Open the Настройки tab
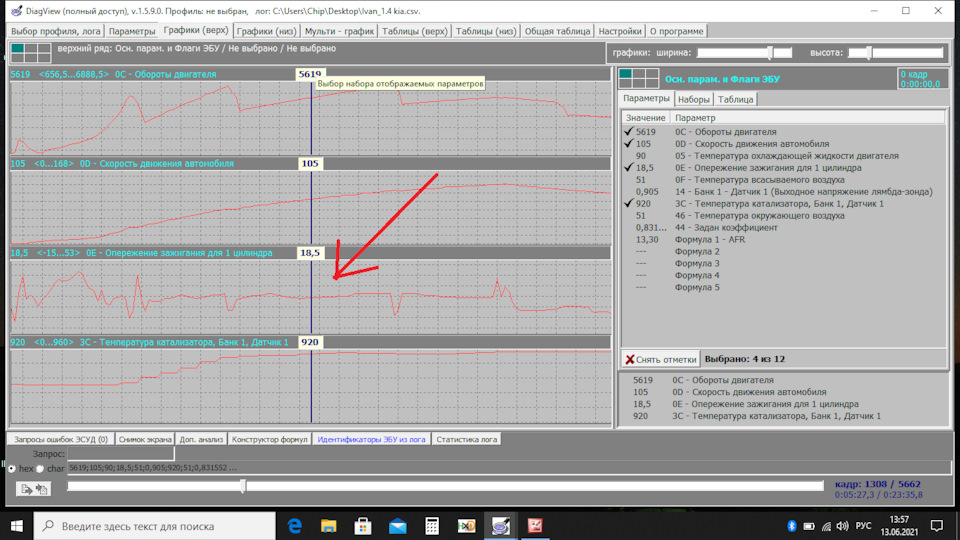 point(620,31)
